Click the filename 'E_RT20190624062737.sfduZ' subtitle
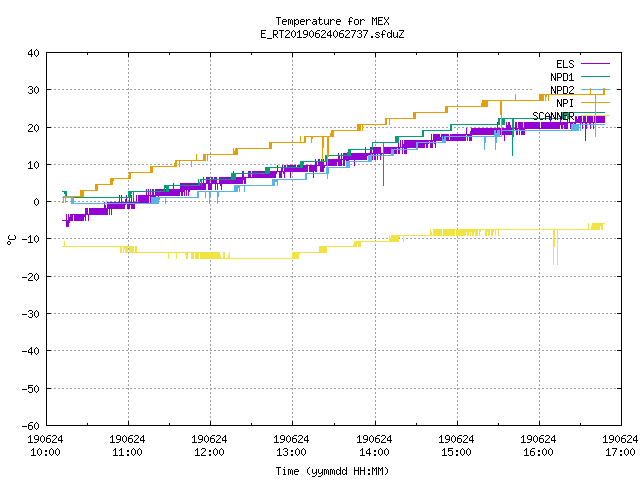 [332, 34]
